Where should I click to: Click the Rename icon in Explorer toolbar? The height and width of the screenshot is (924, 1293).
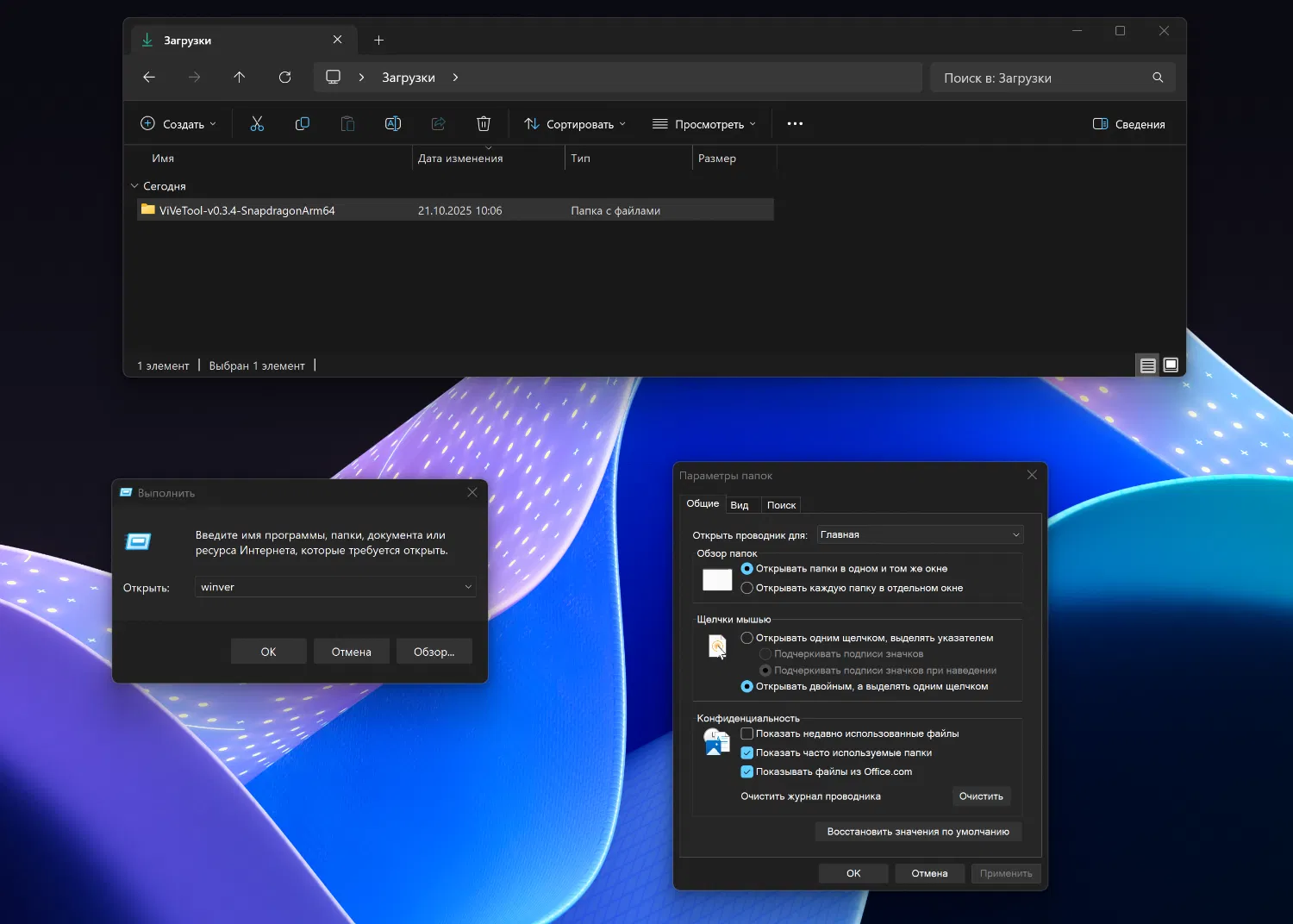[393, 124]
